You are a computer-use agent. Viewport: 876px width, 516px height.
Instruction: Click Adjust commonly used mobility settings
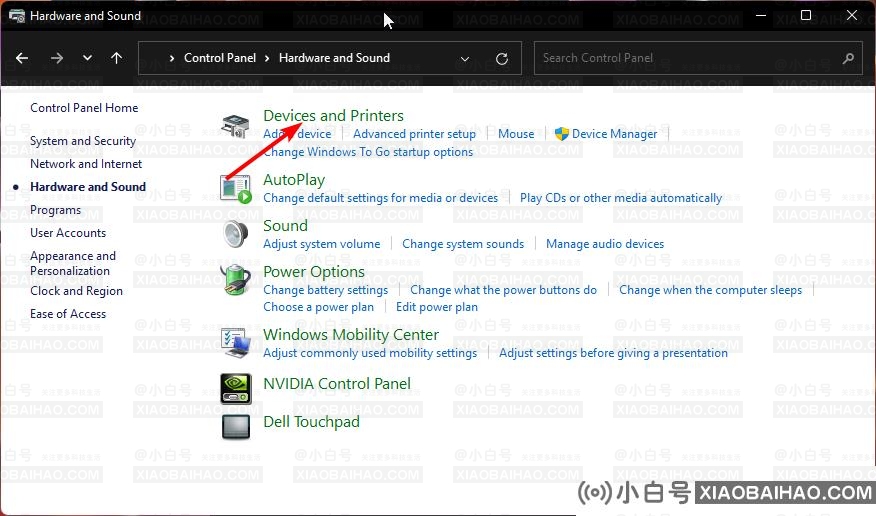(x=370, y=353)
